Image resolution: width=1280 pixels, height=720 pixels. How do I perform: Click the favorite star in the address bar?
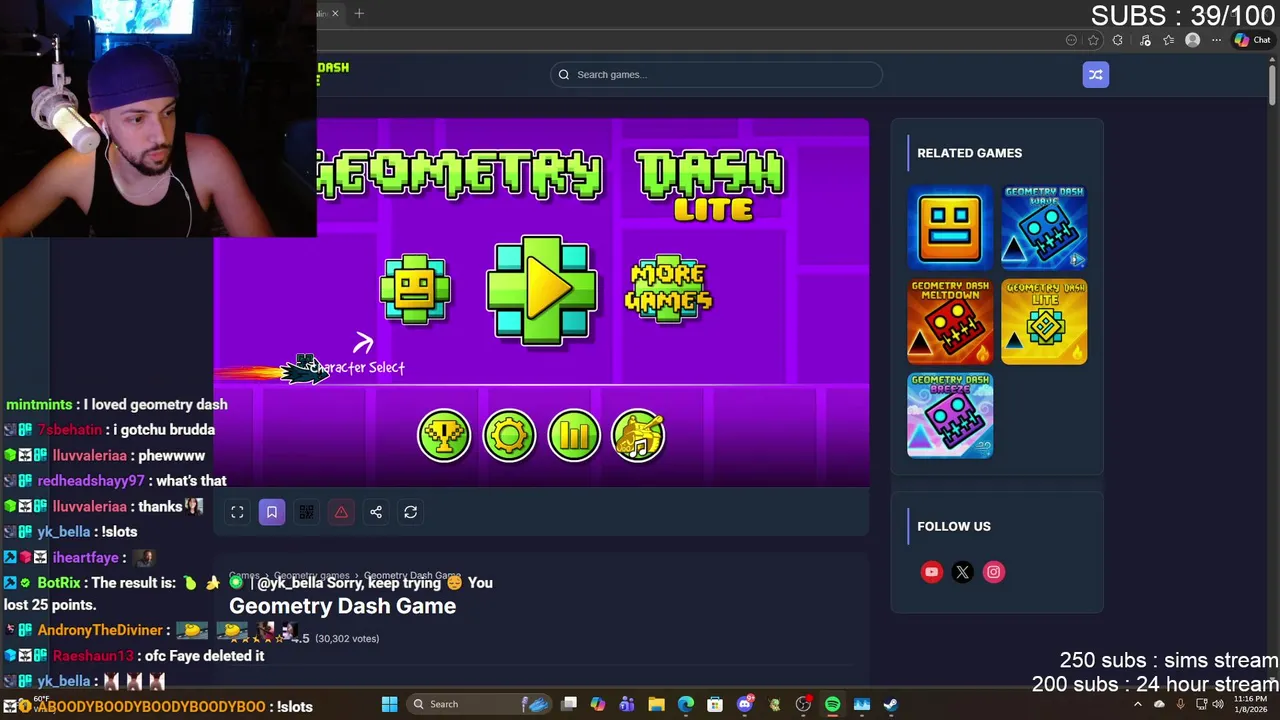[x=1093, y=40]
